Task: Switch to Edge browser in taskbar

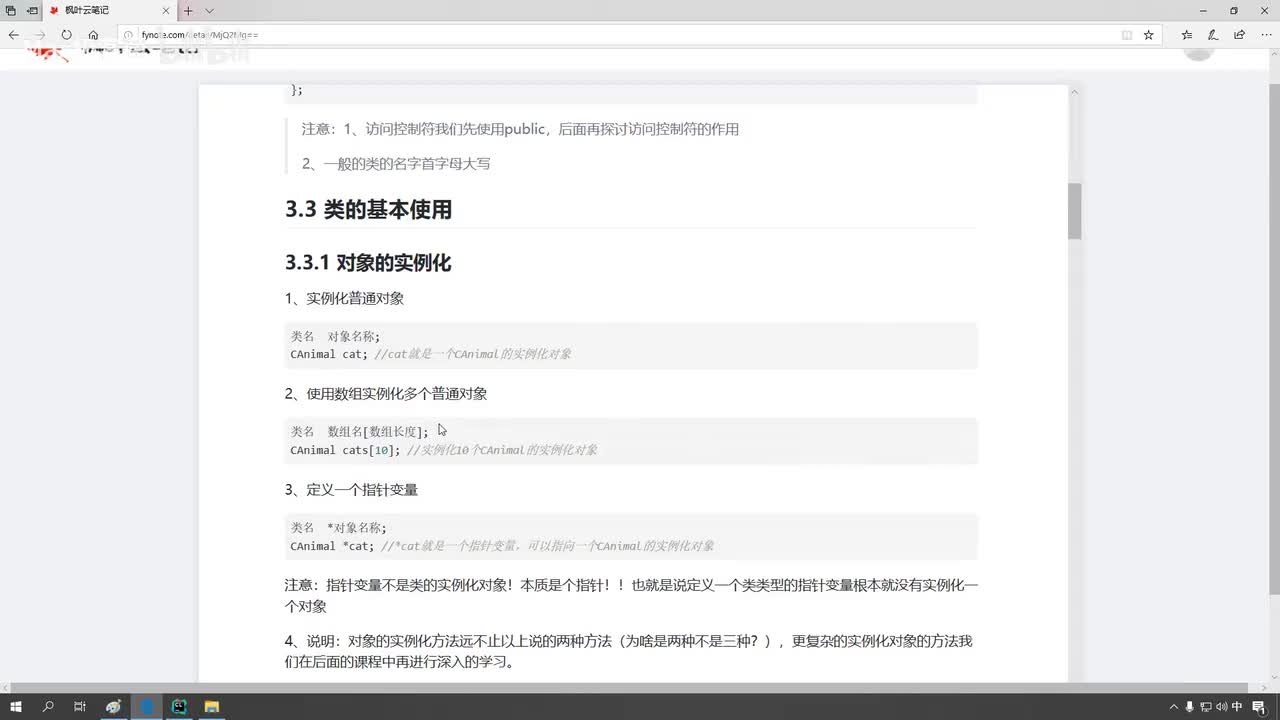Action: [147, 707]
